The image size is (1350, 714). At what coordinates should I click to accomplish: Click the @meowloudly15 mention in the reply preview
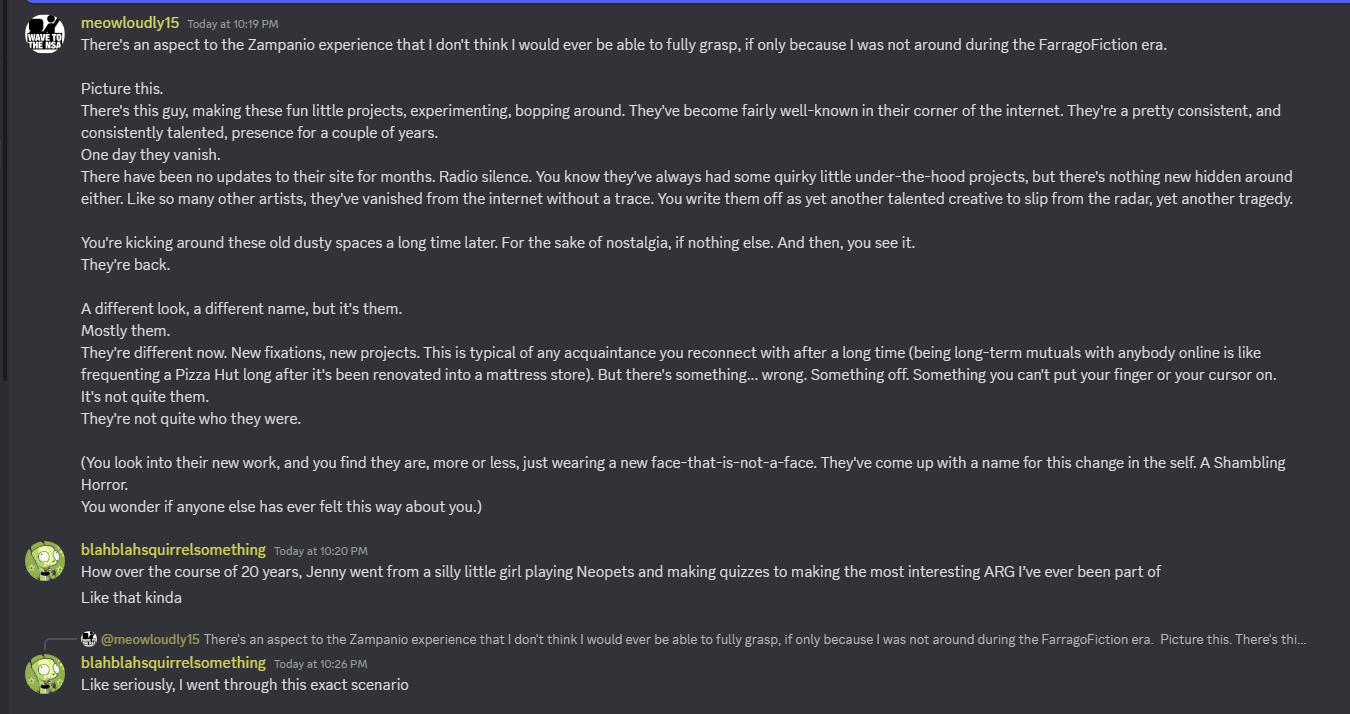[150, 638]
